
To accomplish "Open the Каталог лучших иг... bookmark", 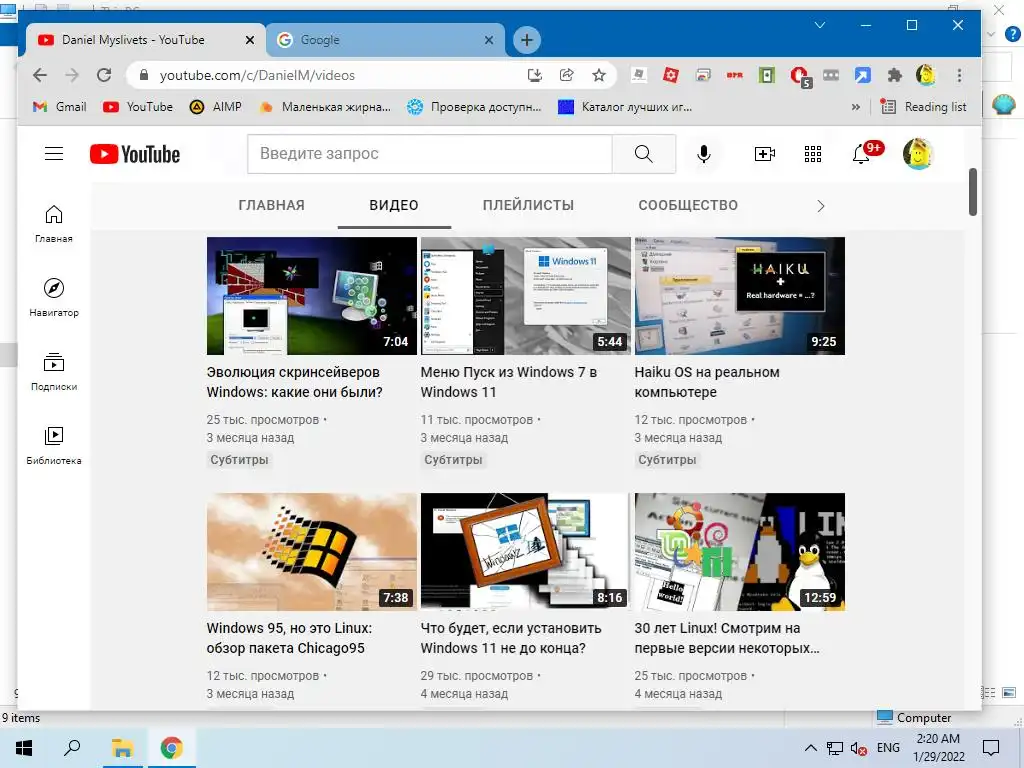I will pyautogui.click(x=625, y=107).
